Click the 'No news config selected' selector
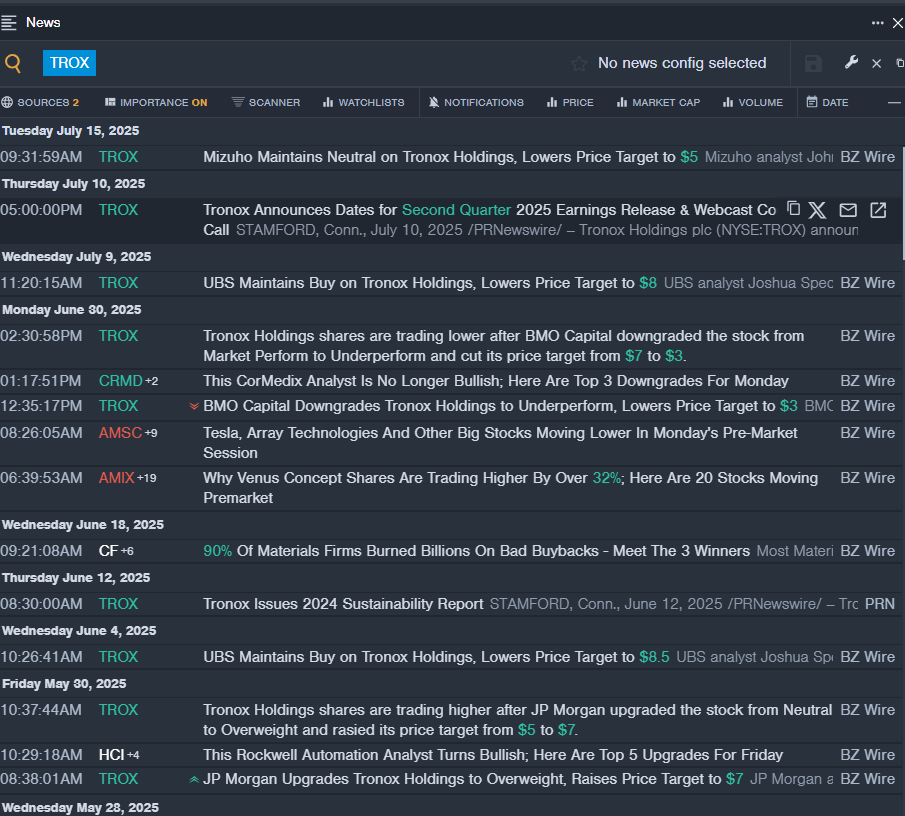The image size is (905, 816). click(x=682, y=63)
